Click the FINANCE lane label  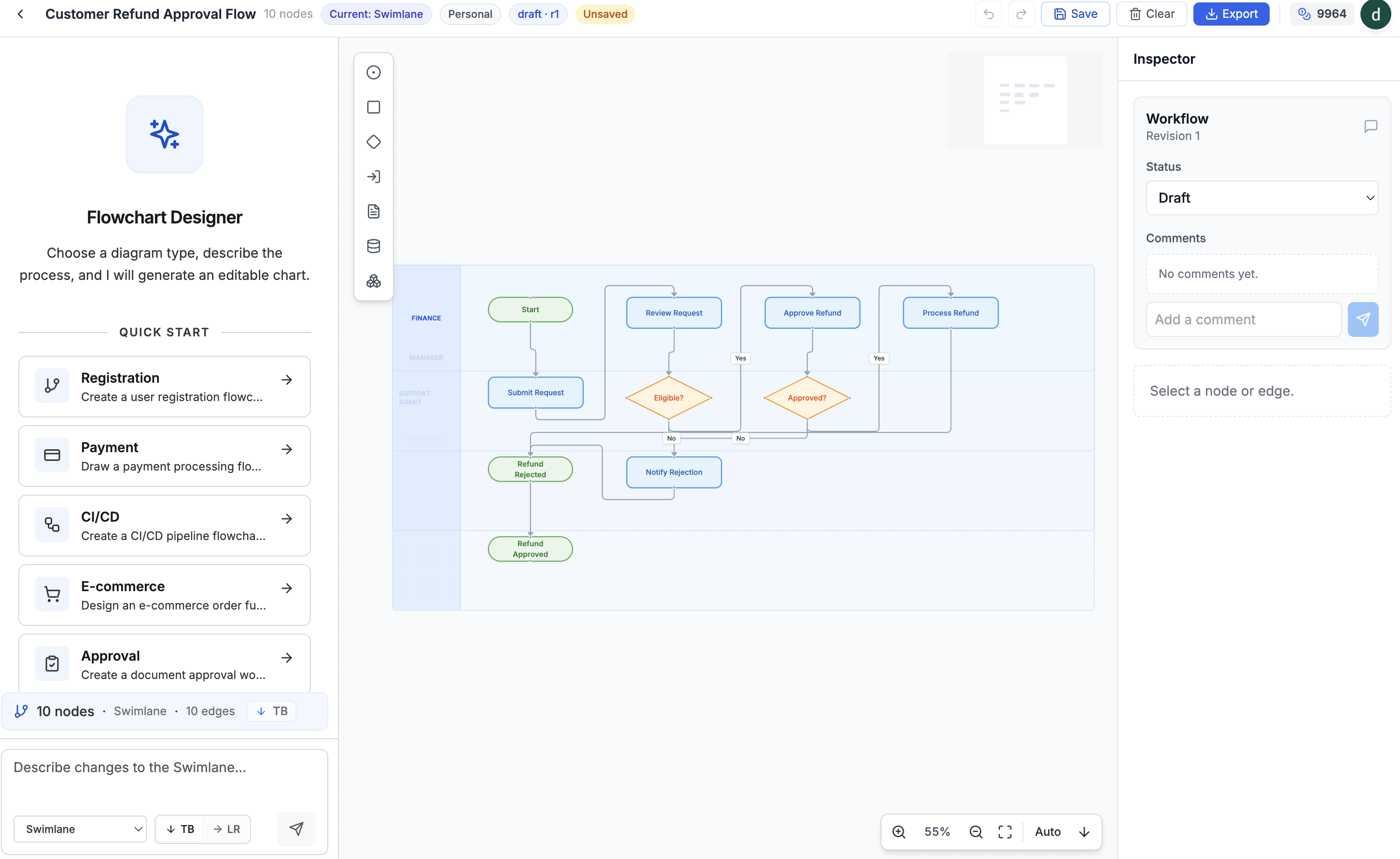coord(426,318)
